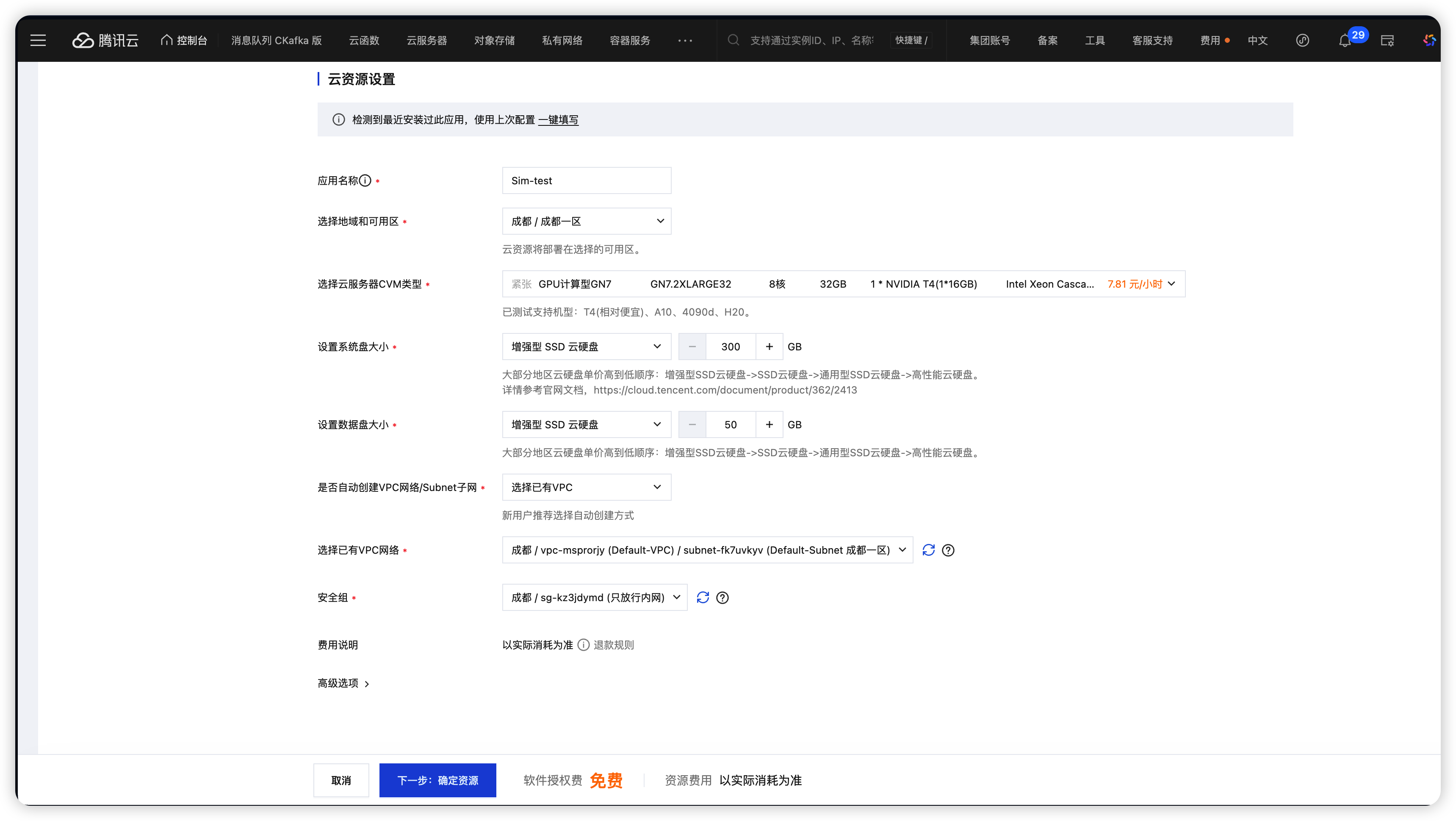Refresh the security group list
The height and width of the screenshot is (821, 1456).
click(703, 598)
